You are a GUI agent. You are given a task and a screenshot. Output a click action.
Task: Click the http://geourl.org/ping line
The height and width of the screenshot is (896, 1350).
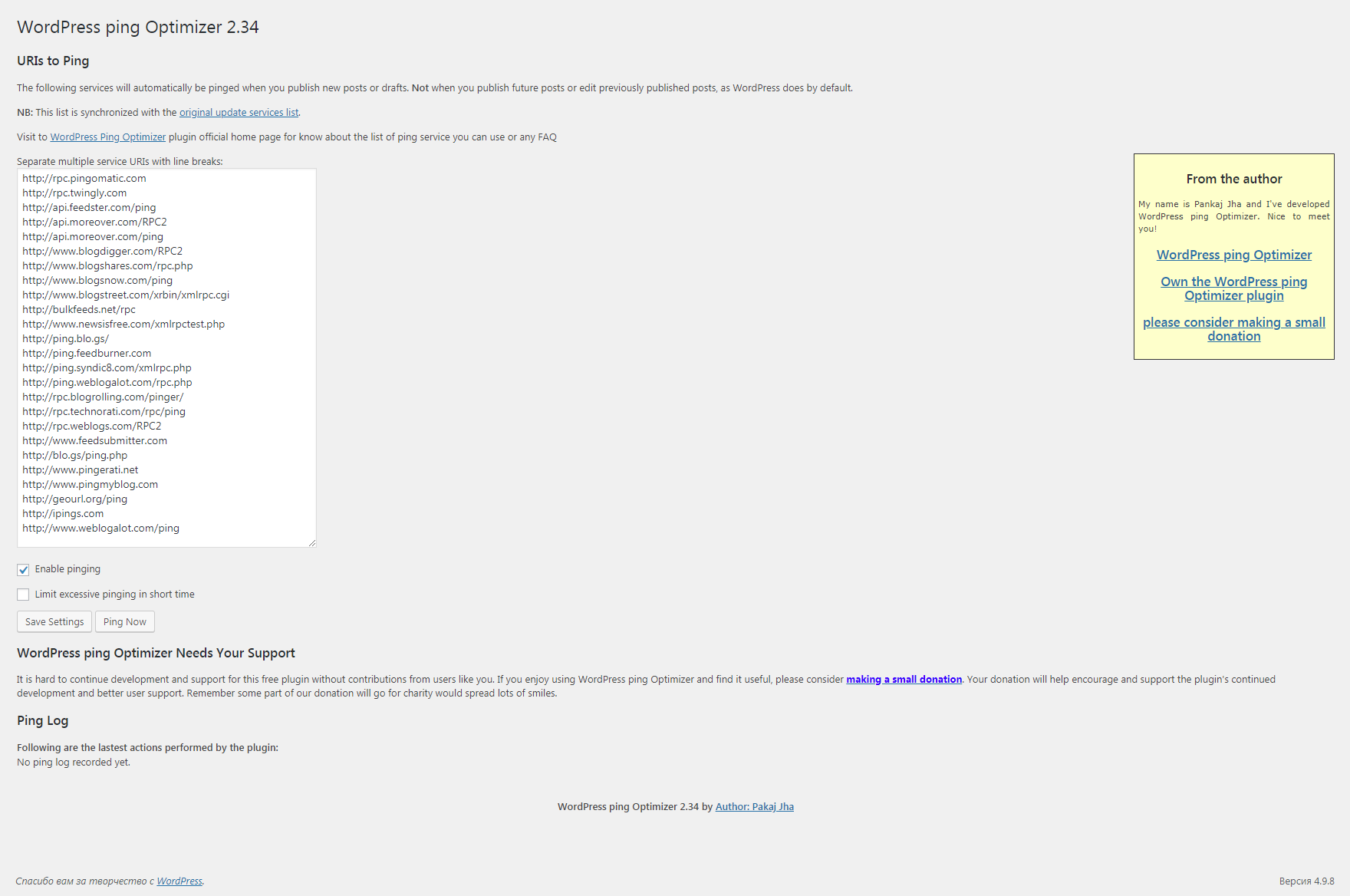pos(75,499)
